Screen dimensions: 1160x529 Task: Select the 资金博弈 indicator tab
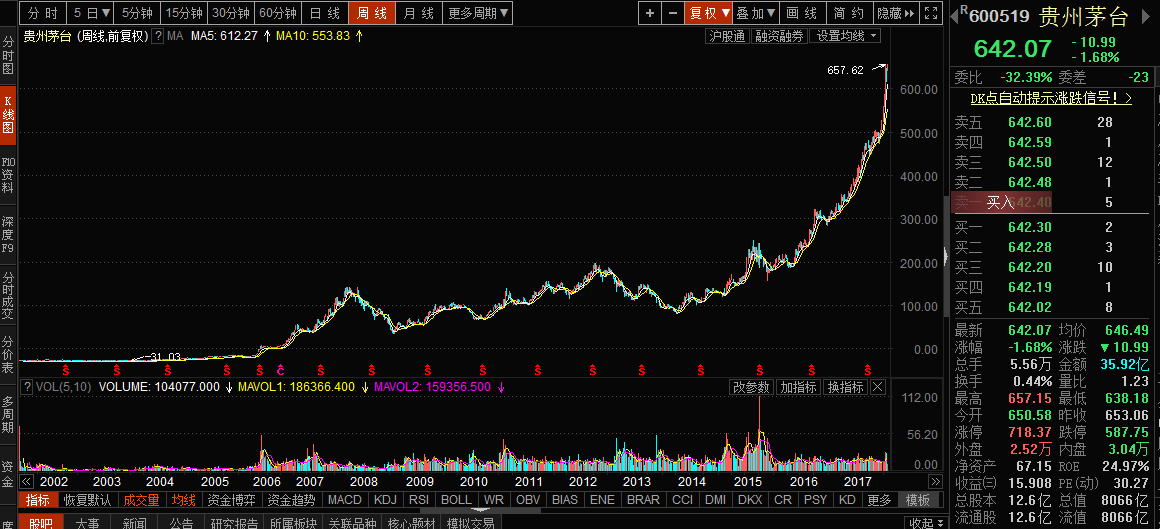tap(231, 500)
